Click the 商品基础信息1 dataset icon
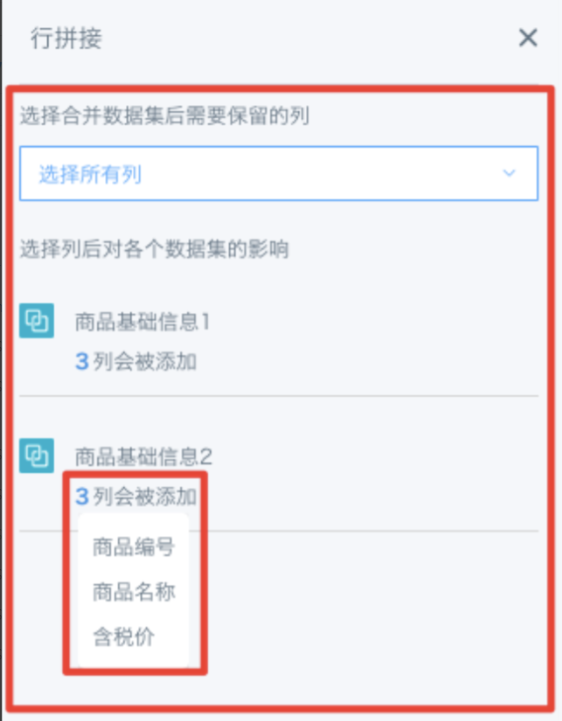Image resolution: width=562 pixels, height=721 pixels. pyautogui.click(x=37, y=320)
